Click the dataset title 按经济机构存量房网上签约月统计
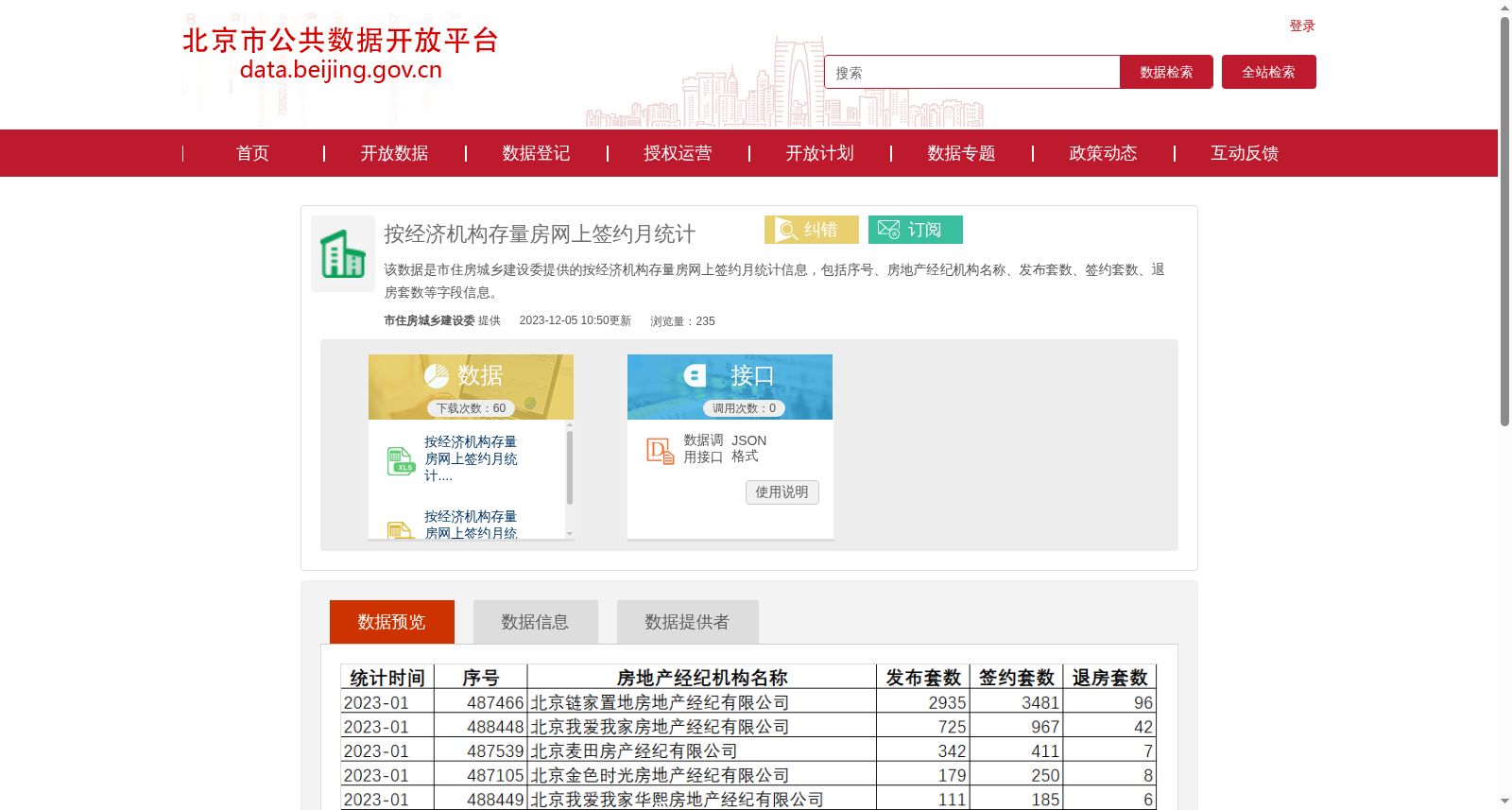 [540, 233]
